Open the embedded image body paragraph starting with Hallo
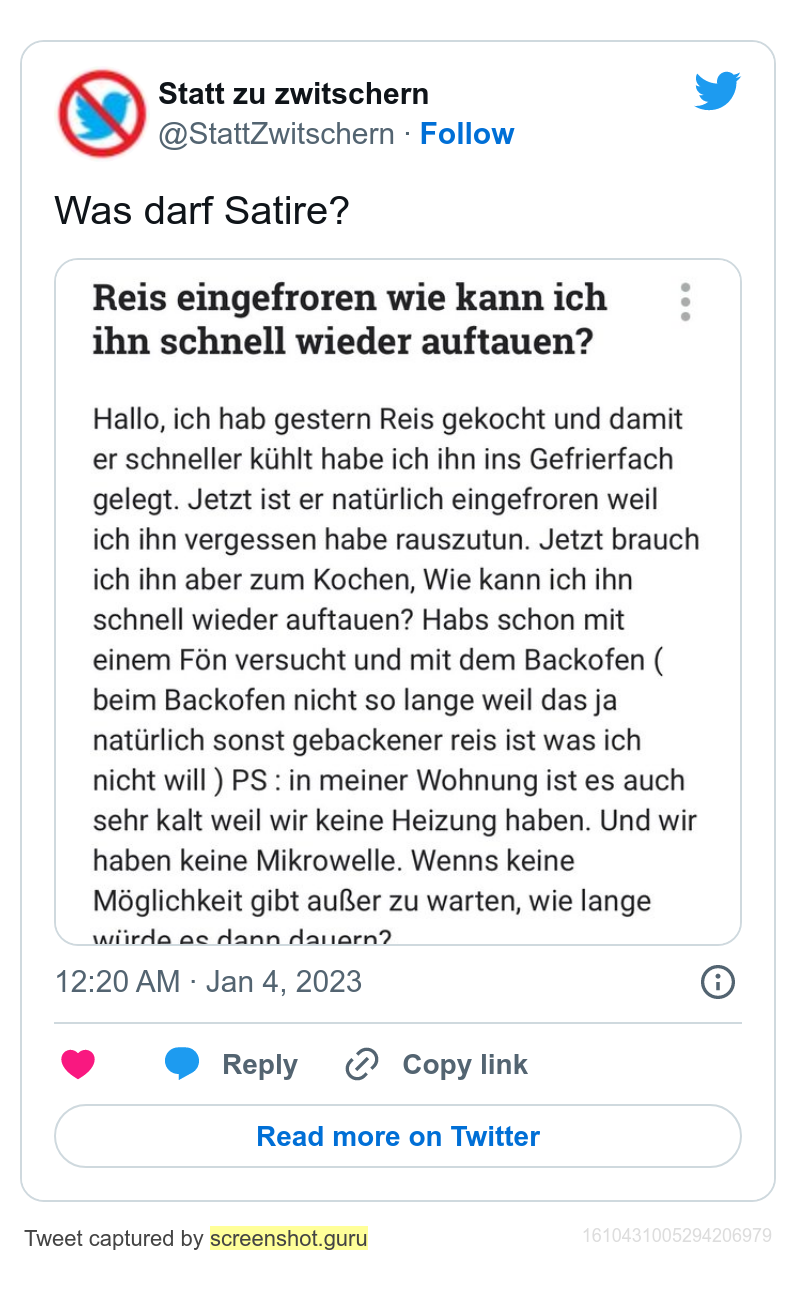Viewport: 796px width, 1294px height. coord(396,660)
